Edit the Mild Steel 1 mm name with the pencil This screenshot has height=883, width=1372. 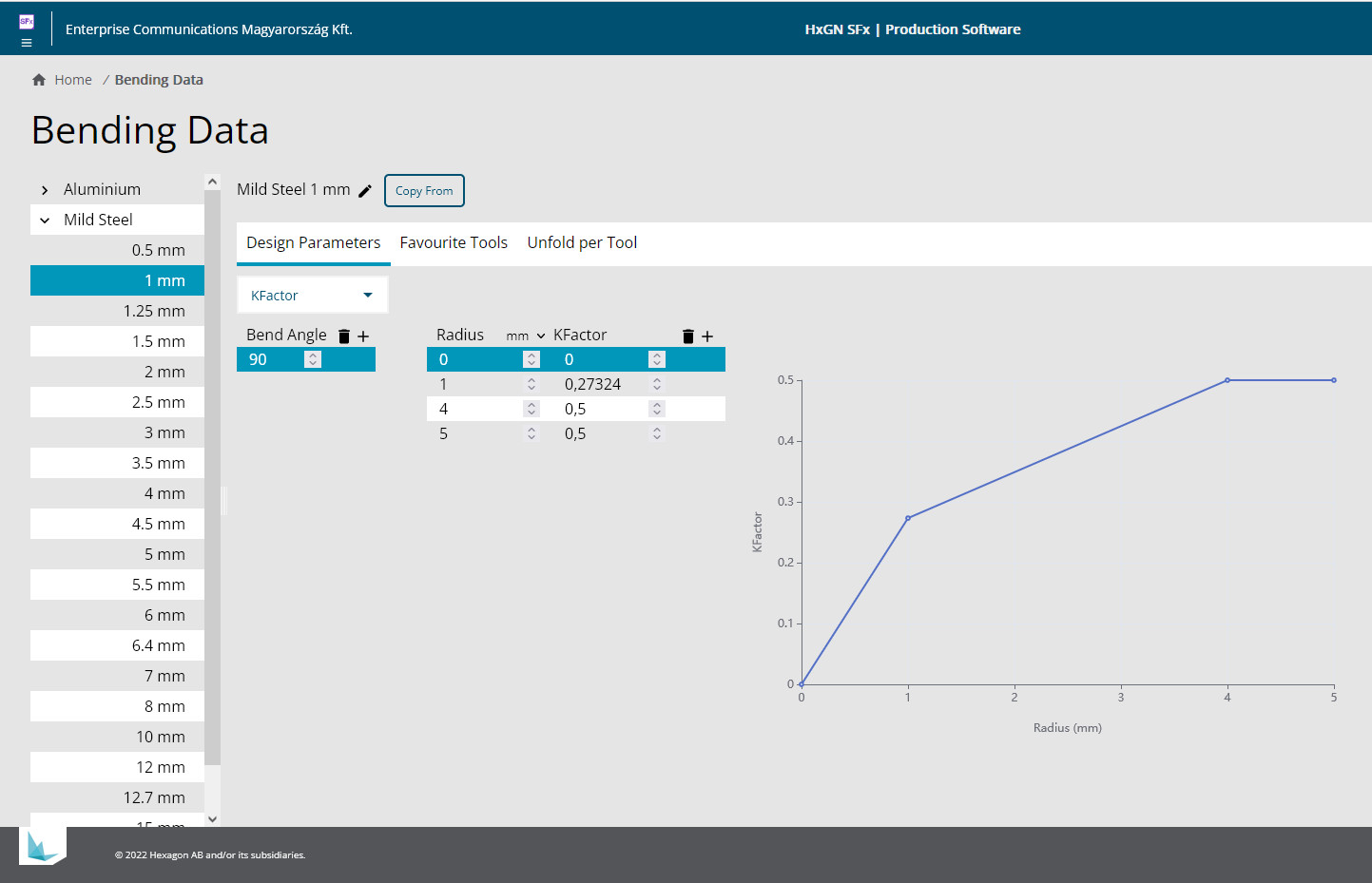tap(365, 190)
